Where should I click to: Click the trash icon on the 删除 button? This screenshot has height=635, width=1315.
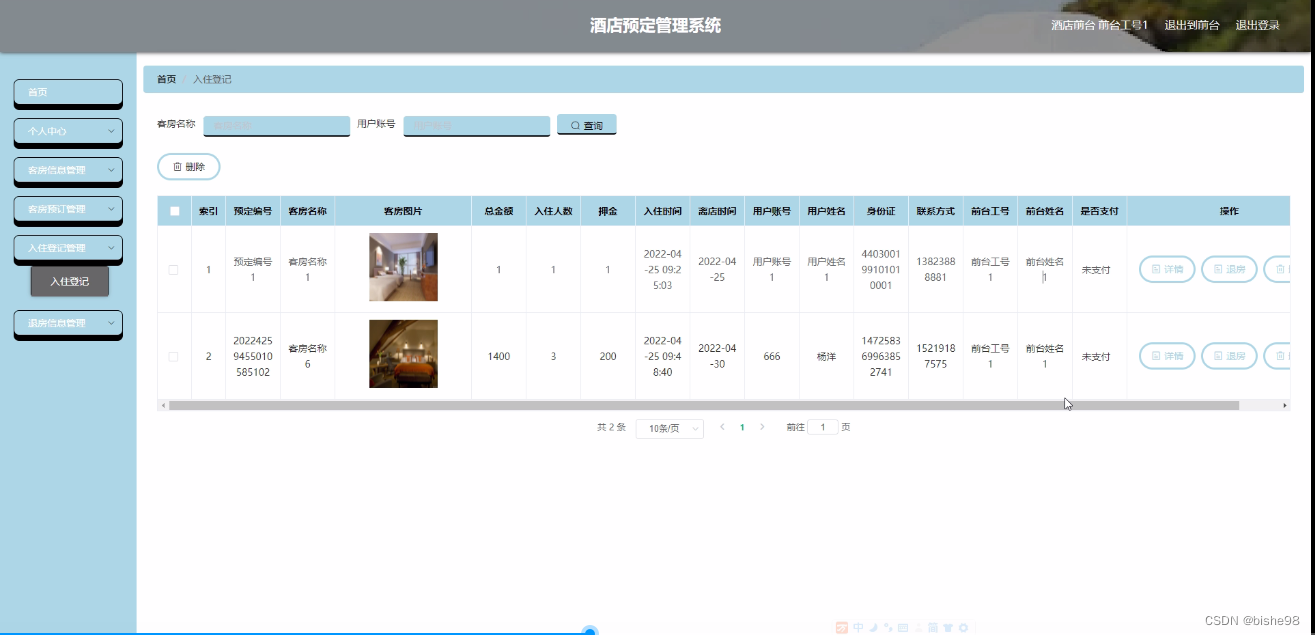(176, 166)
